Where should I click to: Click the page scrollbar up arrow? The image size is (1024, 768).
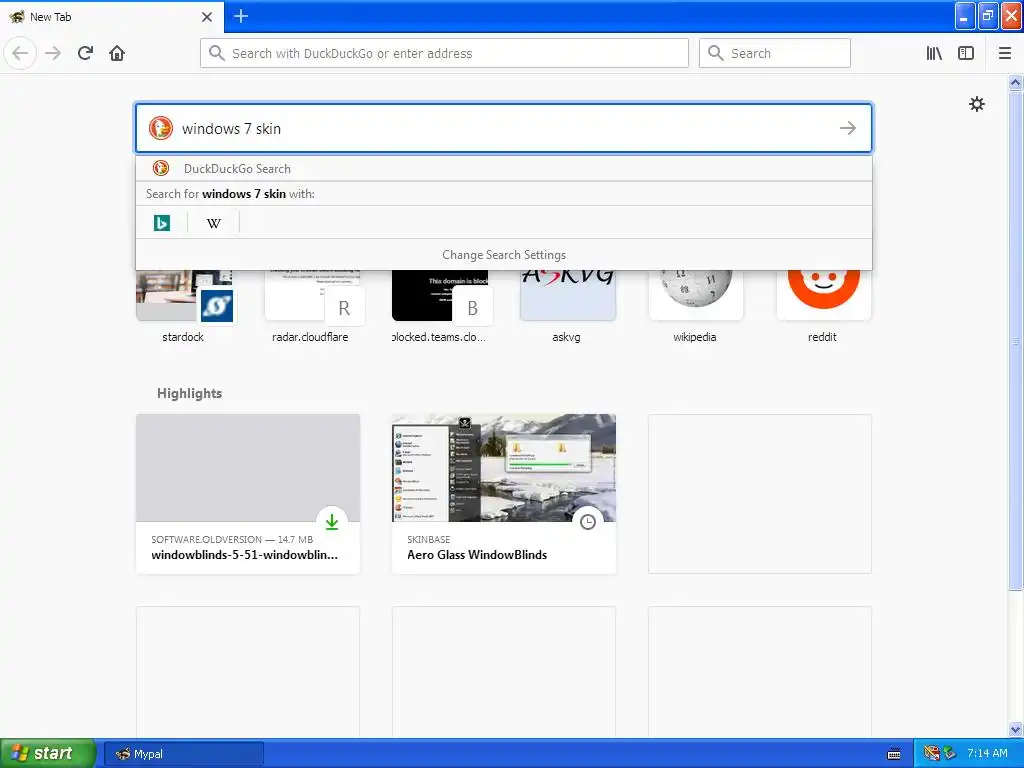1016,82
